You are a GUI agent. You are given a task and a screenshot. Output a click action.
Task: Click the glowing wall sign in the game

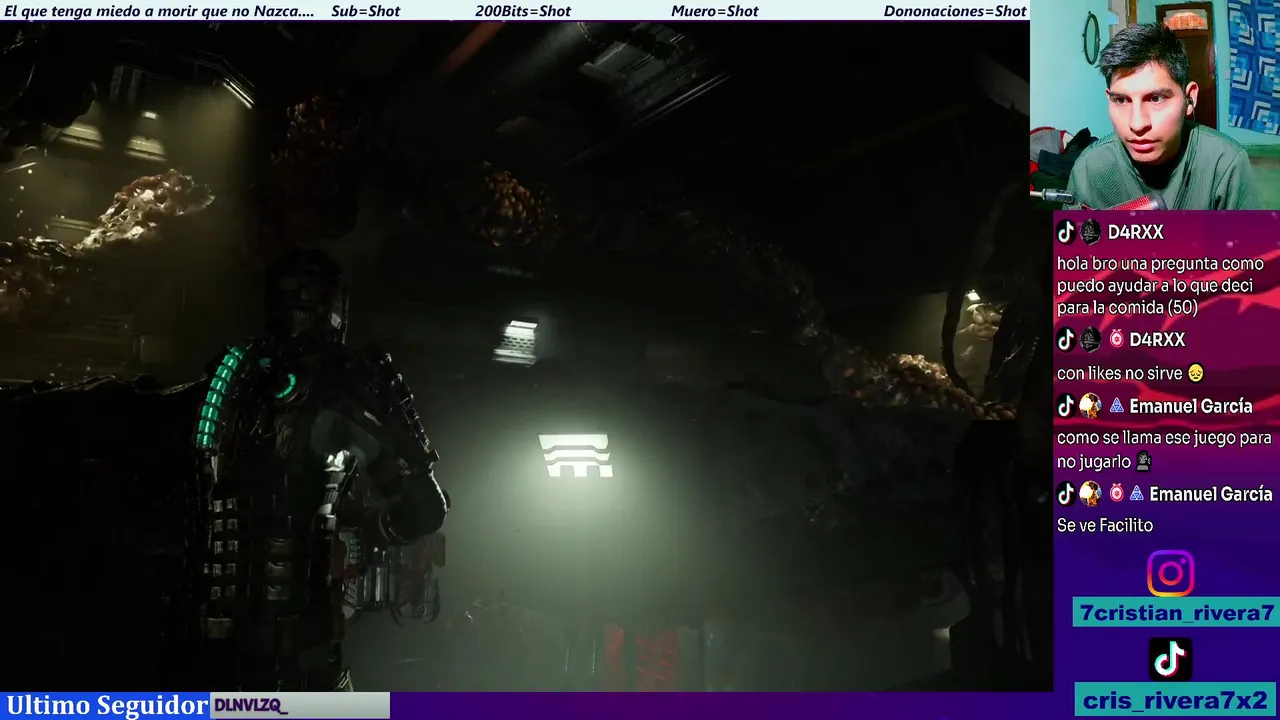click(x=575, y=455)
